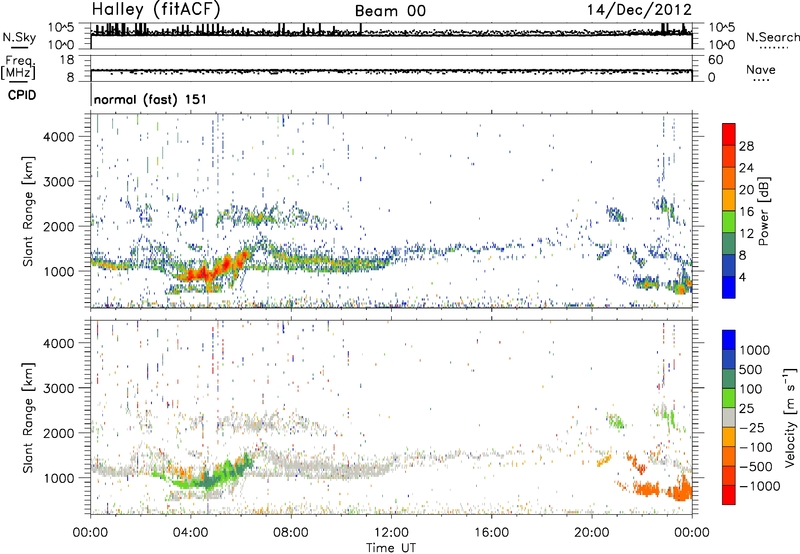Click the '04:00' time tick label
This screenshot has width=800, height=554.
(191, 533)
